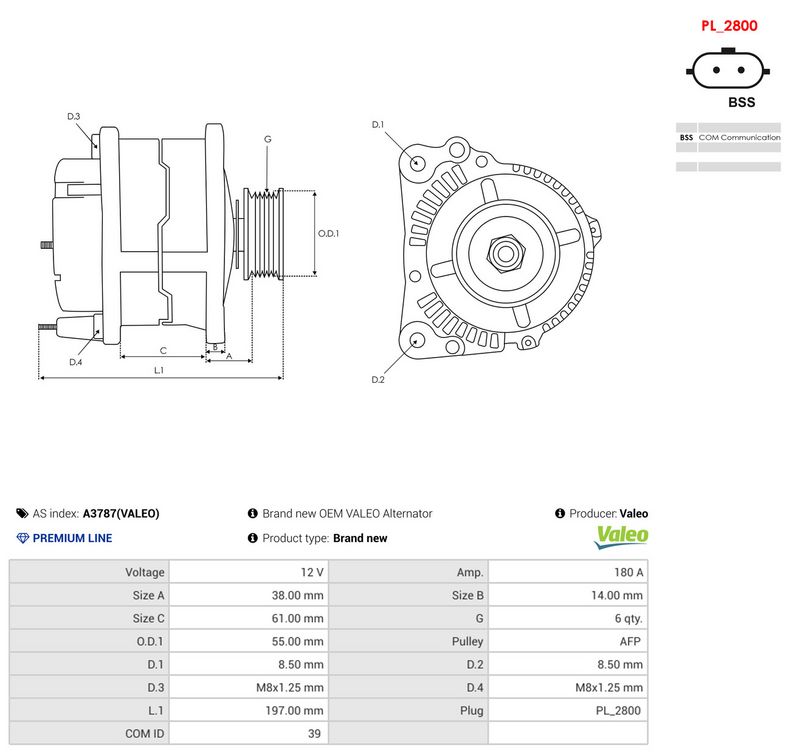Click the 6 qty. value cell

(x=568, y=618)
